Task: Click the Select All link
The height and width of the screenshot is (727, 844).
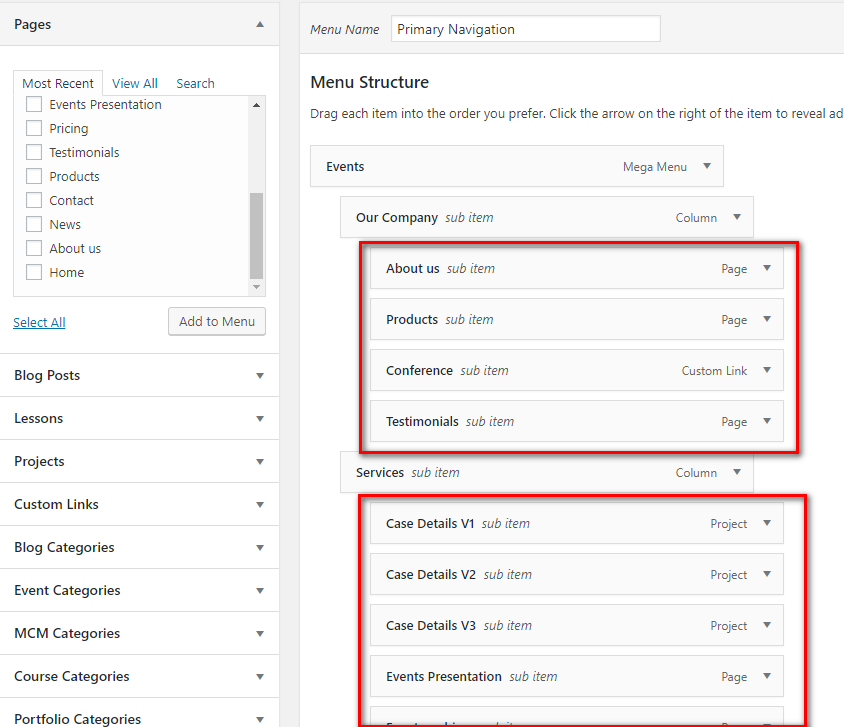Action: point(39,323)
